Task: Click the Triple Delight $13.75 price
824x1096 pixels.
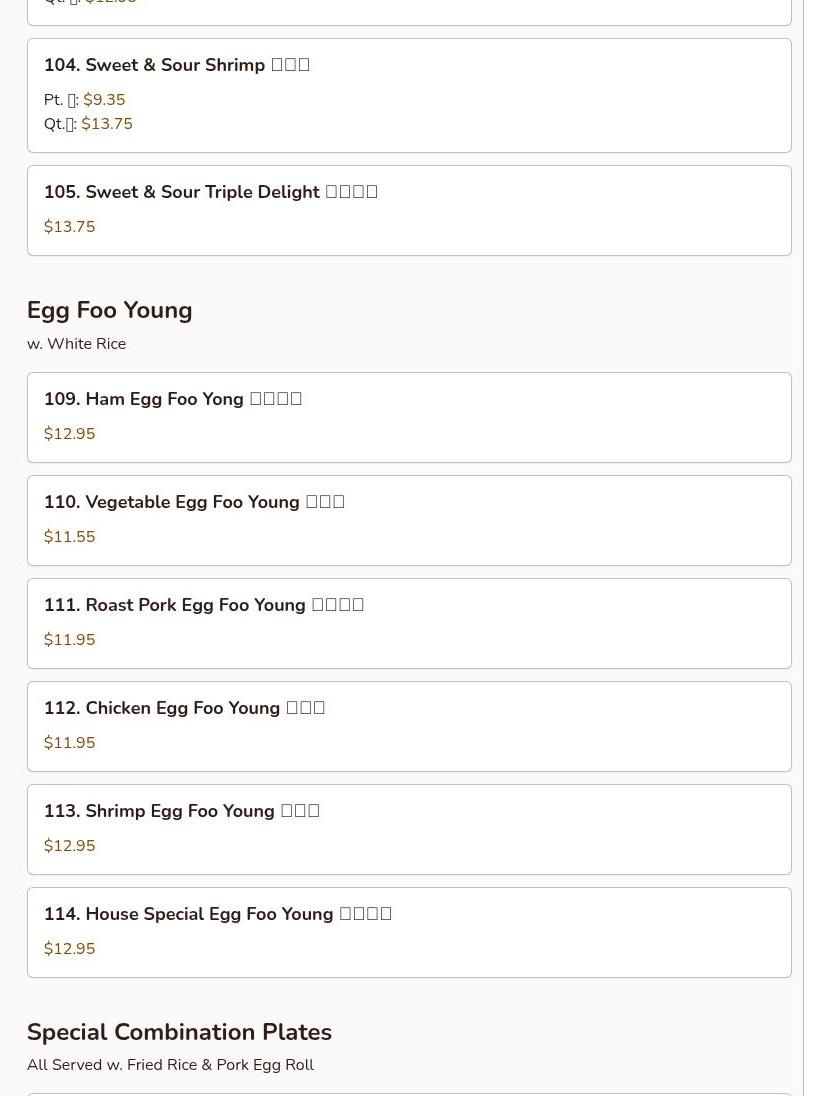Action: (x=70, y=227)
